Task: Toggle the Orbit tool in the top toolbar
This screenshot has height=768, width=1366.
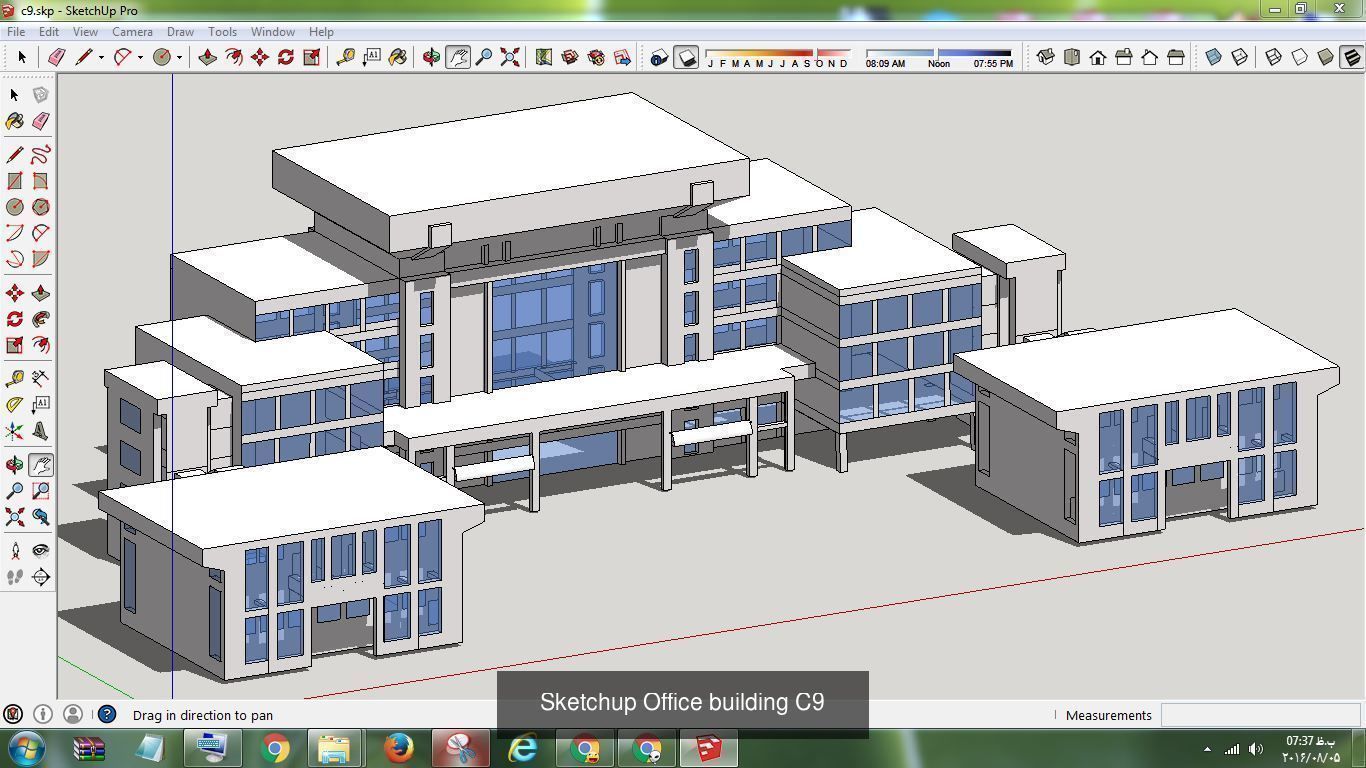Action: (x=431, y=57)
